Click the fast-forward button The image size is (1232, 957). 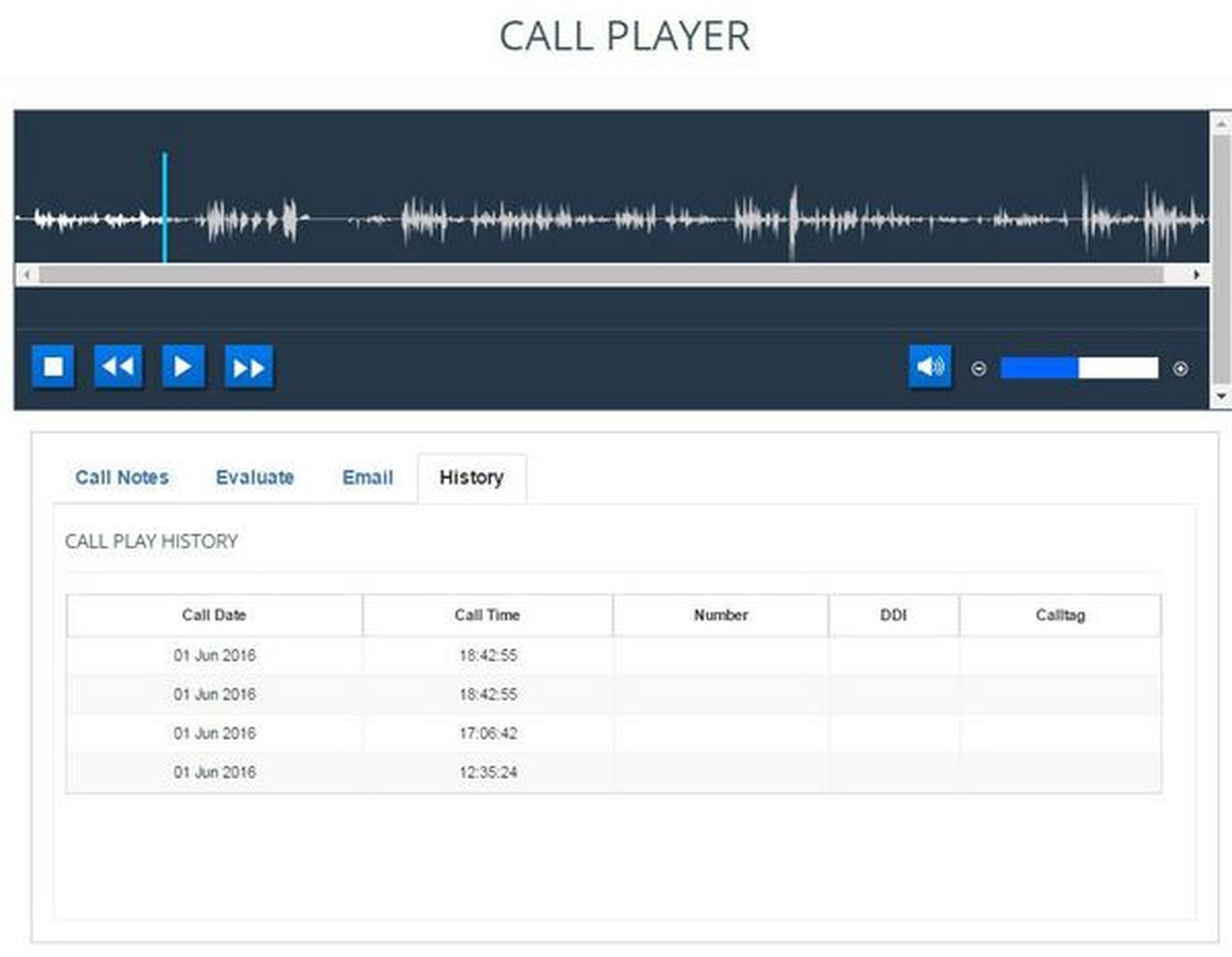click(248, 368)
